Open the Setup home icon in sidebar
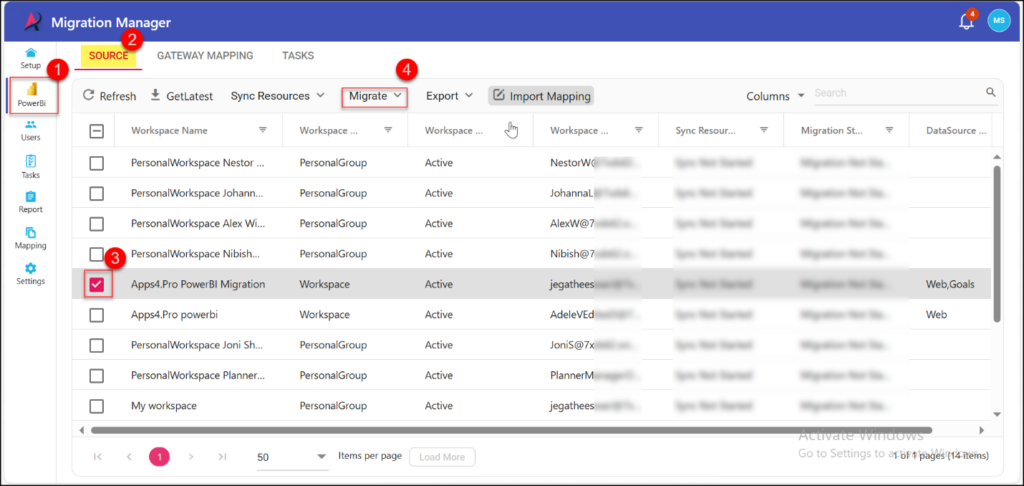Viewport: 1024px width, 486px height. pyautogui.click(x=31, y=53)
